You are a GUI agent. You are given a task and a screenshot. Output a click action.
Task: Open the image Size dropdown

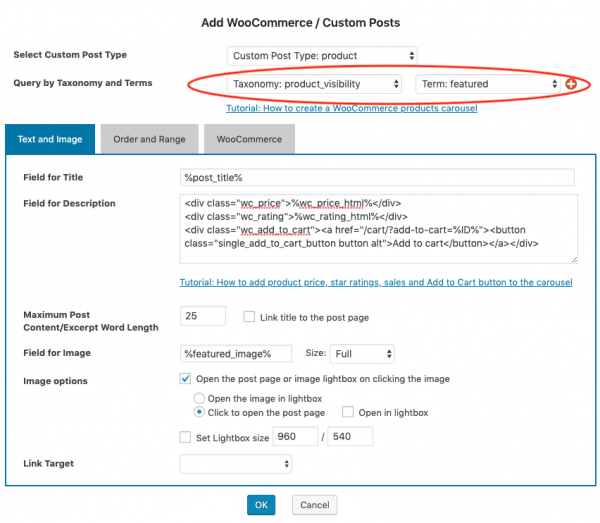tap(361, 354)
